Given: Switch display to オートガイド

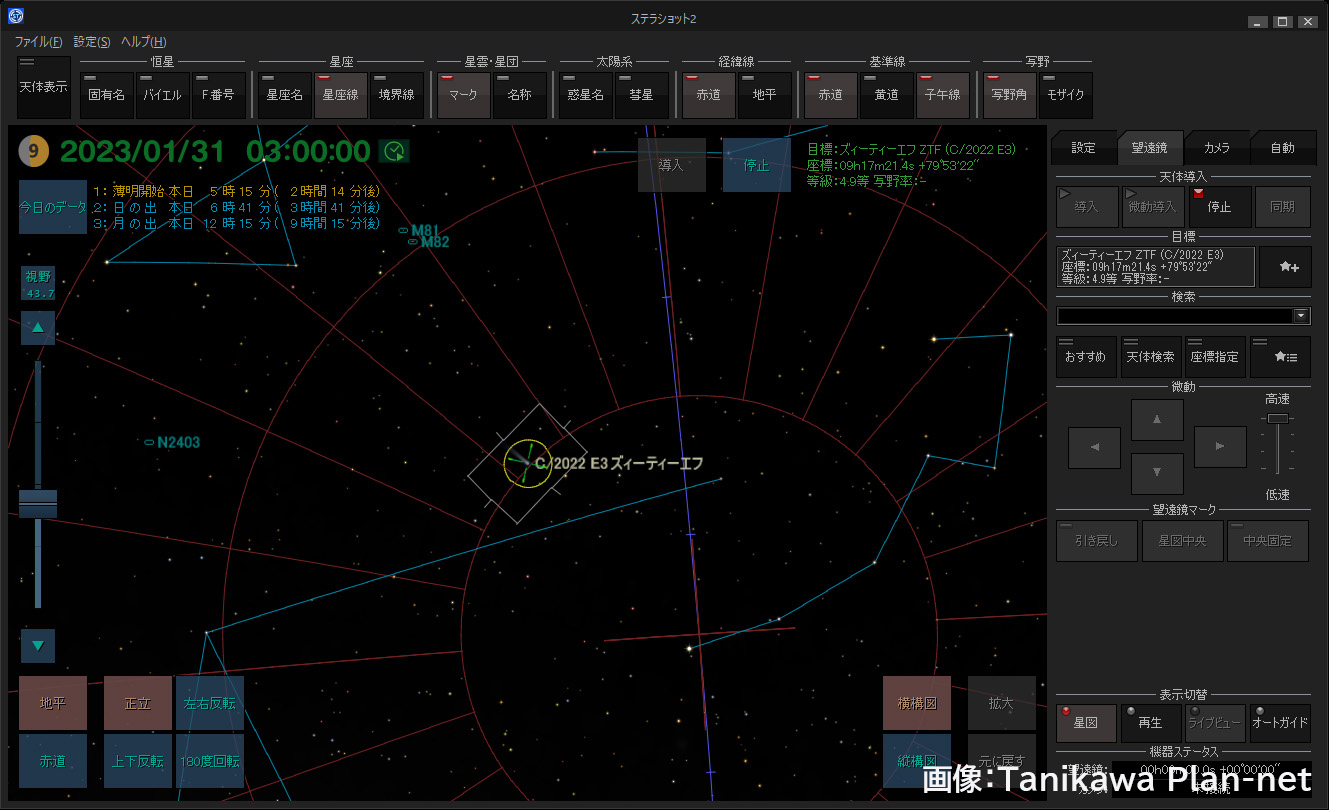Looking at the screenshot, I should [1280, 723].
